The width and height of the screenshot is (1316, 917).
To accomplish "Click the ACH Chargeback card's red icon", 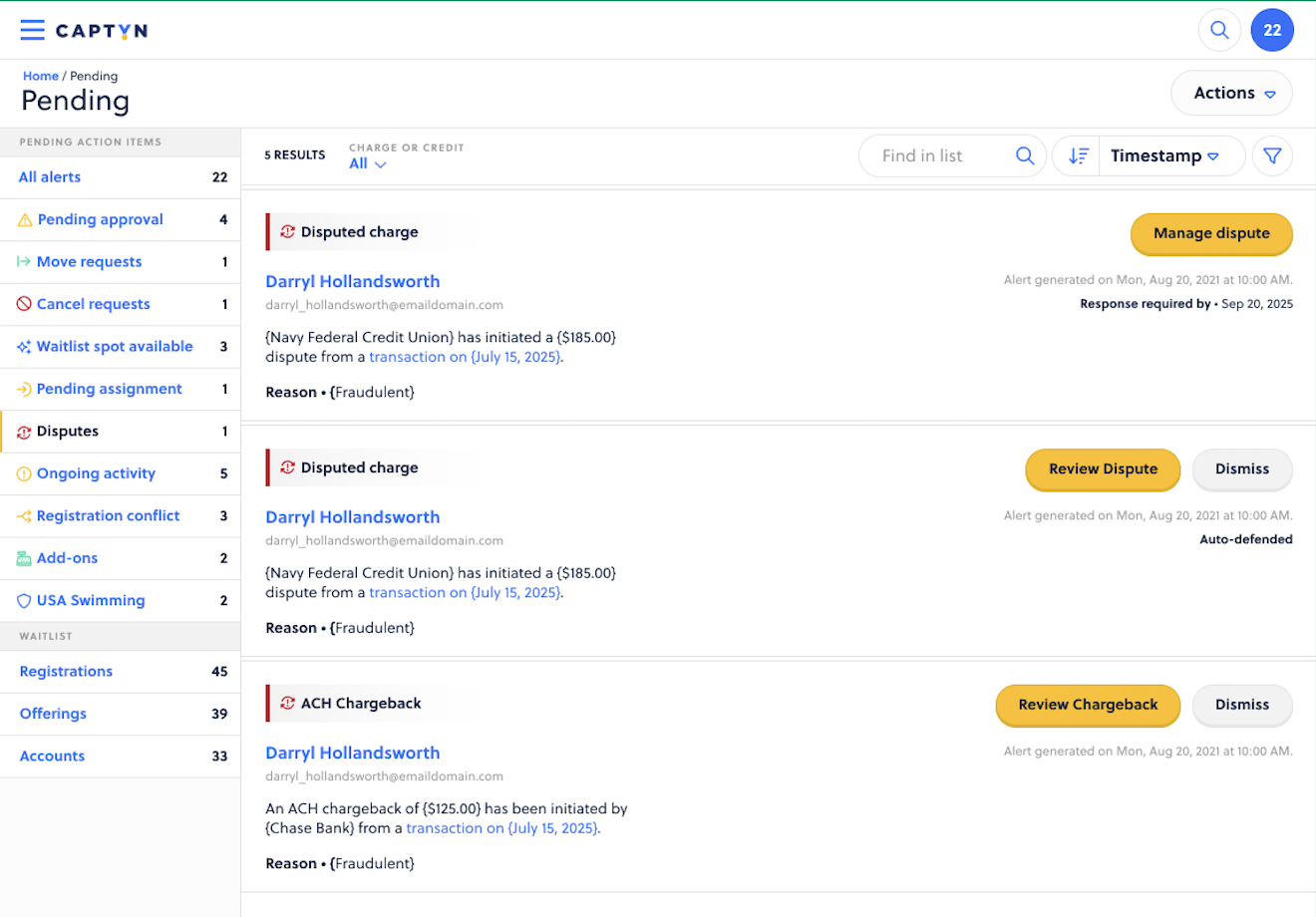I will point(287,703).
